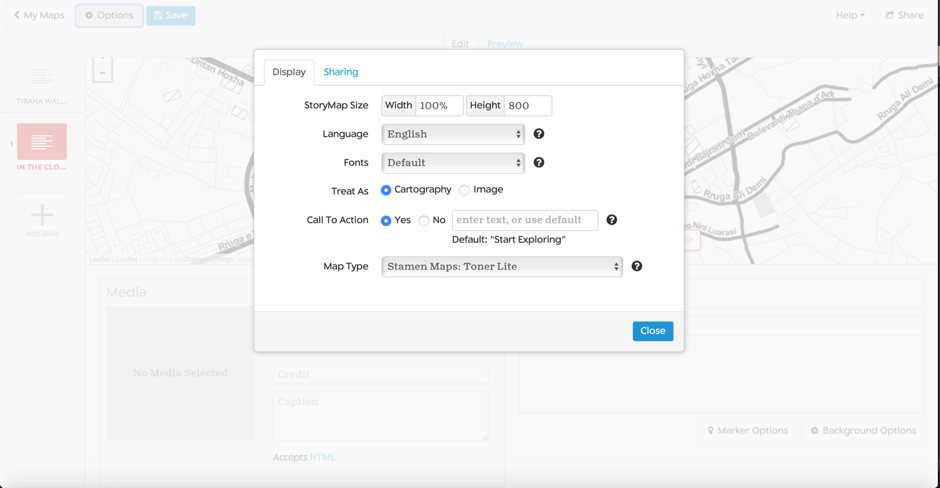Click the Save button
This screenshot has width=940, height=488.
coord(171,16)
